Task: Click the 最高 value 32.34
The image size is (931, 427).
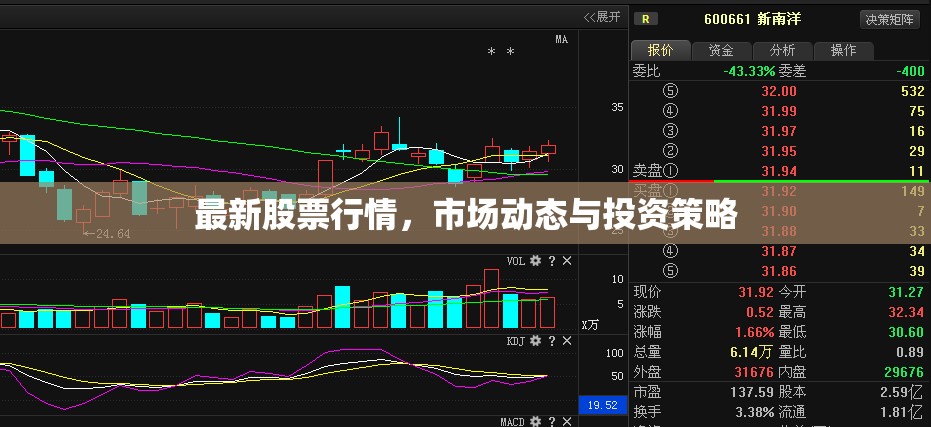Action: click(906, 312)
